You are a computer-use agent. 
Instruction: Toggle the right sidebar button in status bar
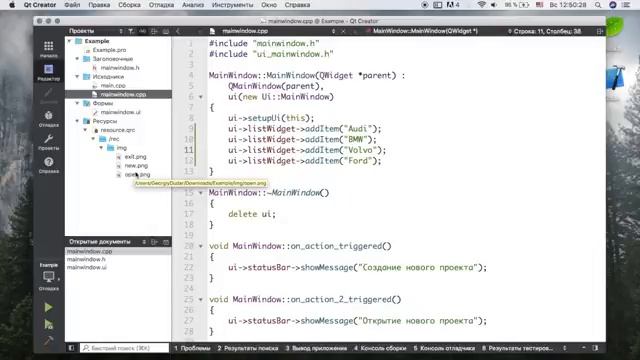coord(596,348)
